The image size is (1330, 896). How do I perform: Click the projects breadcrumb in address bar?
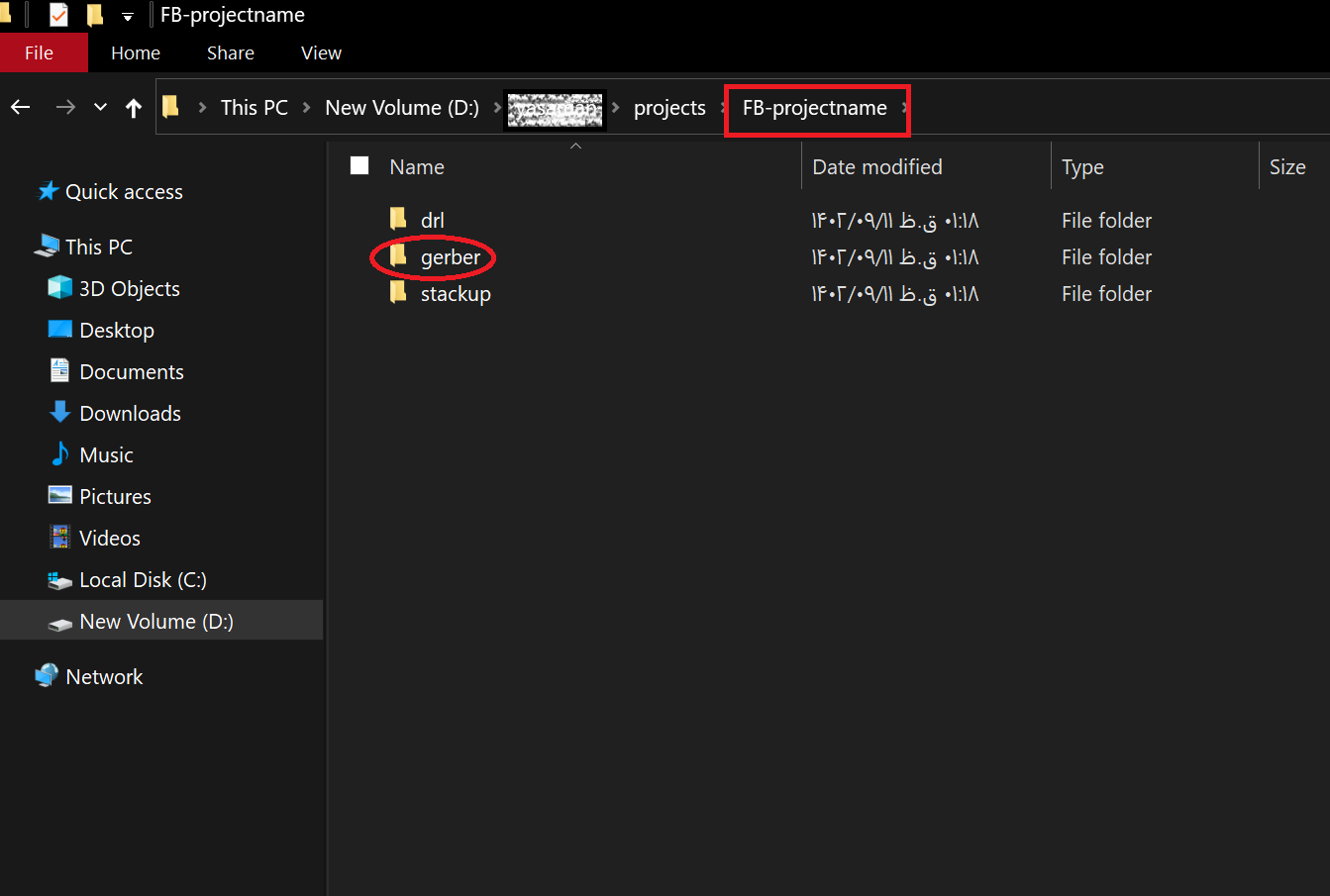tap(669, 108)
